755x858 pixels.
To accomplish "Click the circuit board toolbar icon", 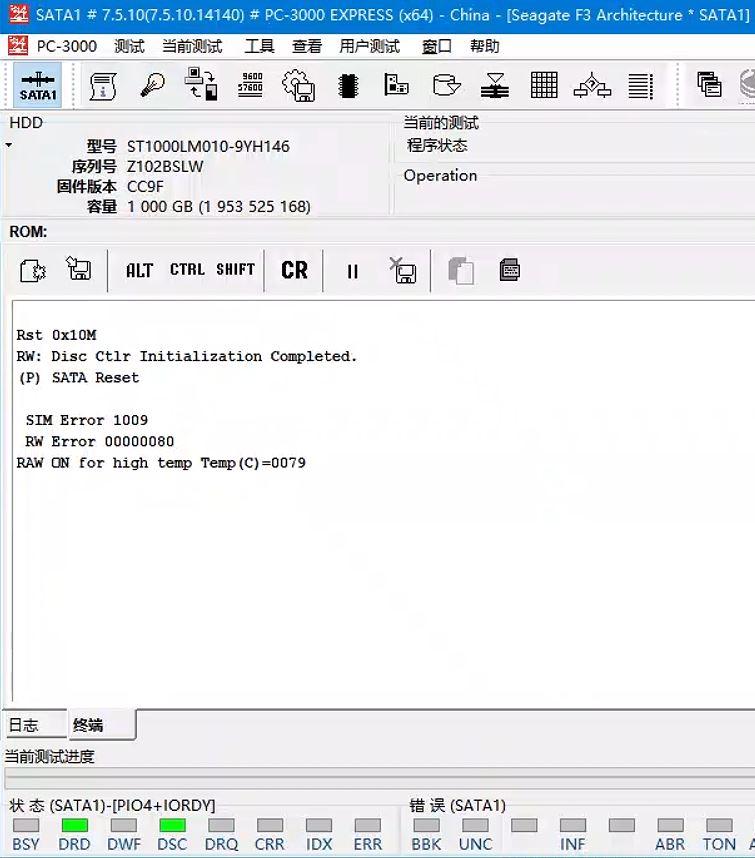I will pos(396,84).
